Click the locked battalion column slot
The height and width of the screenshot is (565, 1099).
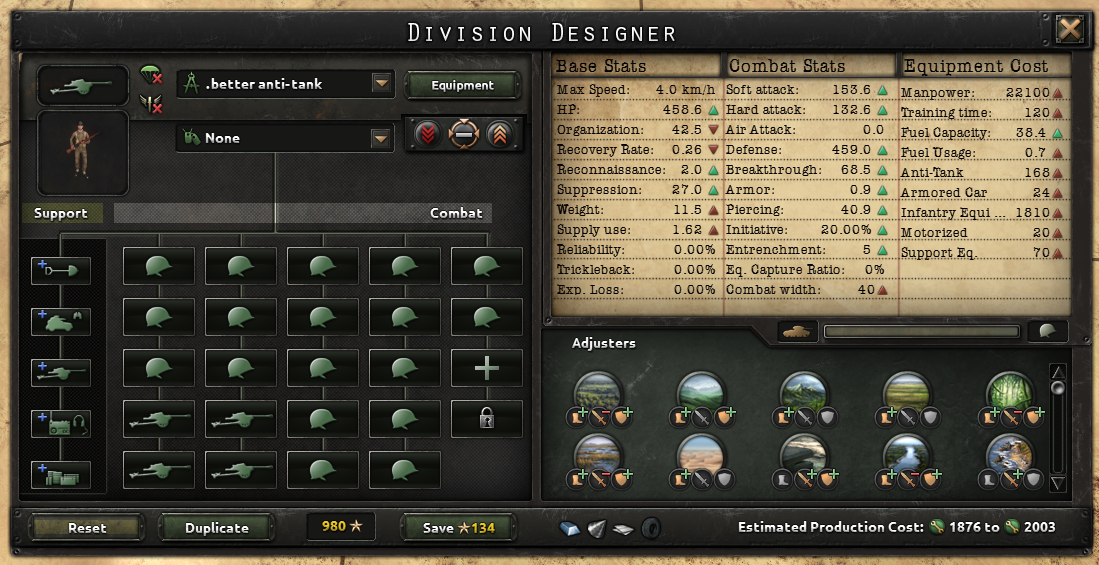(x=486, y=419)
